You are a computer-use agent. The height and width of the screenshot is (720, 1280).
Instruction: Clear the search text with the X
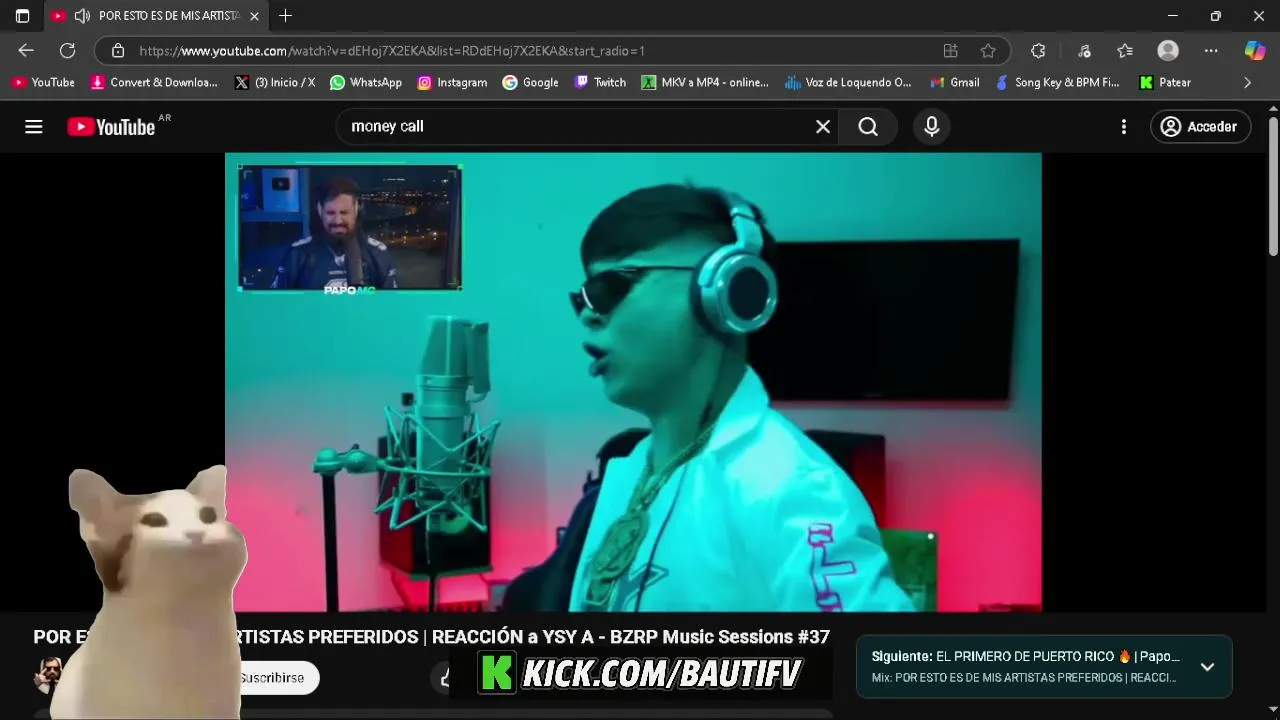(823, 126)
